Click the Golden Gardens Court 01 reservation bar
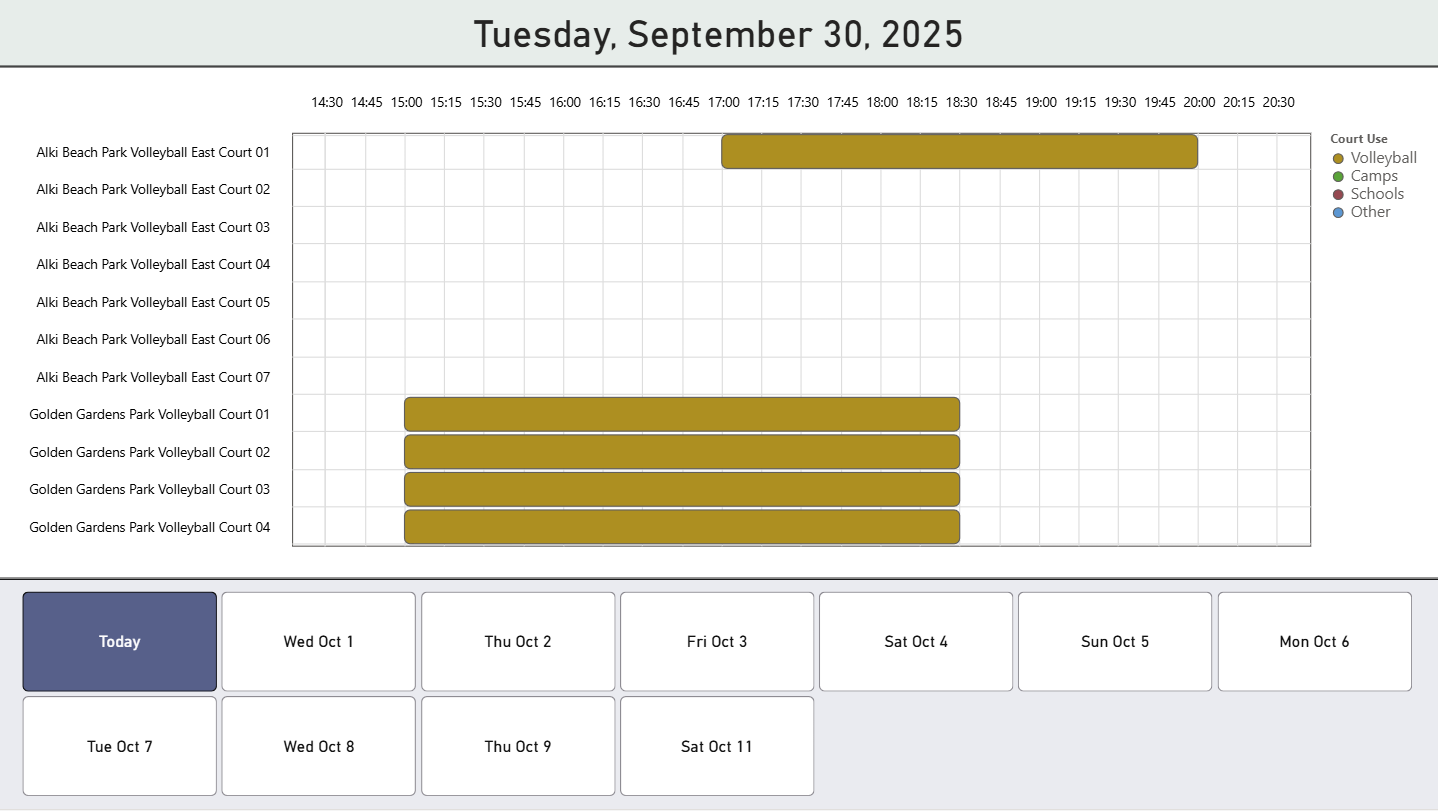The width and height of the screenshot is (1438, 811). coord(681,414)
